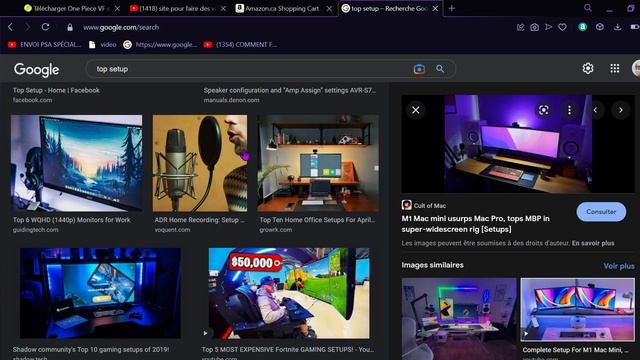Open the Top Ten Home Office Setups thumbnail
The height and width of the screenshot is (360, 640).
(318, 163)
